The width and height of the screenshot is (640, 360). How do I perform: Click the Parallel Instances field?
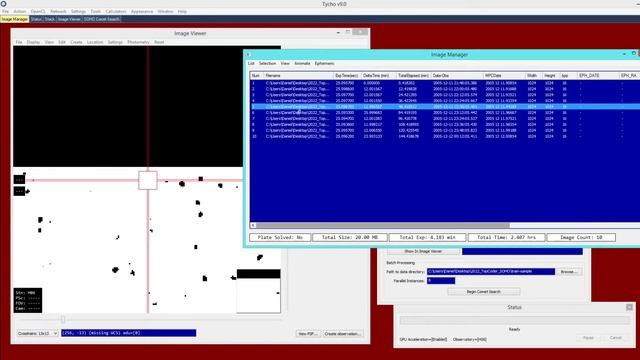pyautogui.click(x=441, y=281)
